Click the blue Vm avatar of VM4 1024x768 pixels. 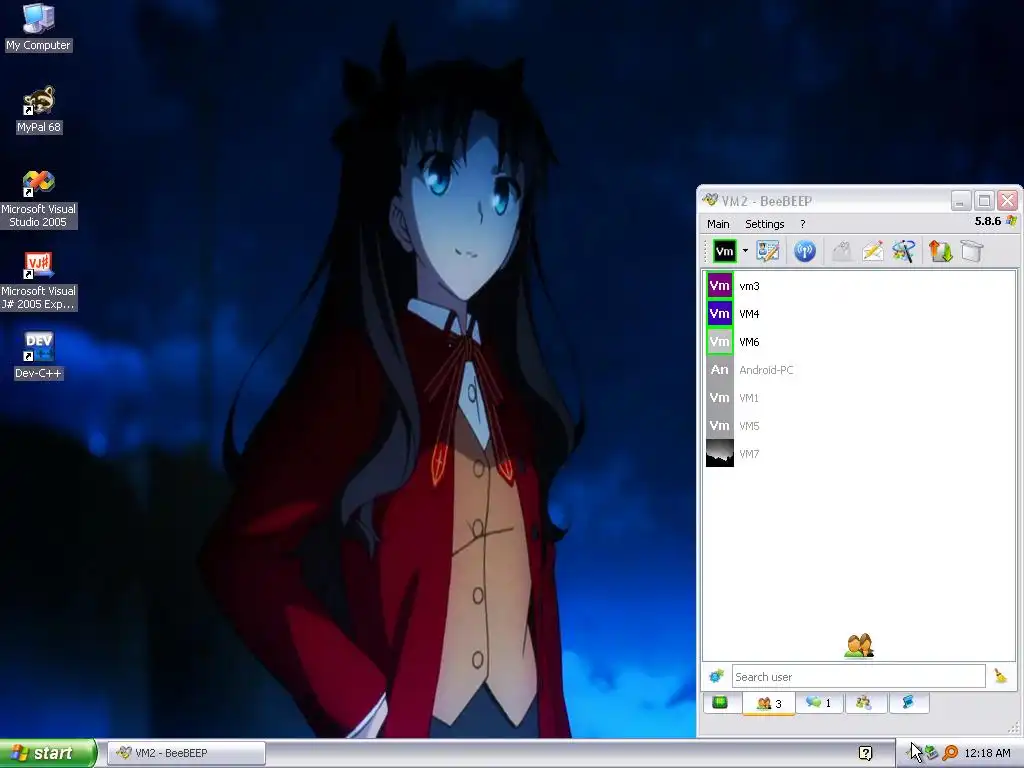pos(720,314)
